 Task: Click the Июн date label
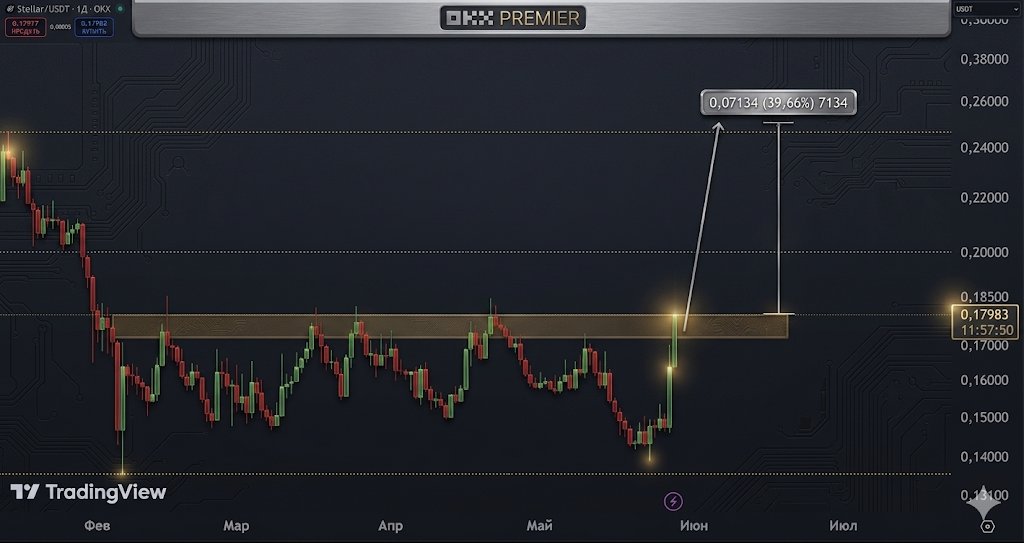[x=694, y=526]
